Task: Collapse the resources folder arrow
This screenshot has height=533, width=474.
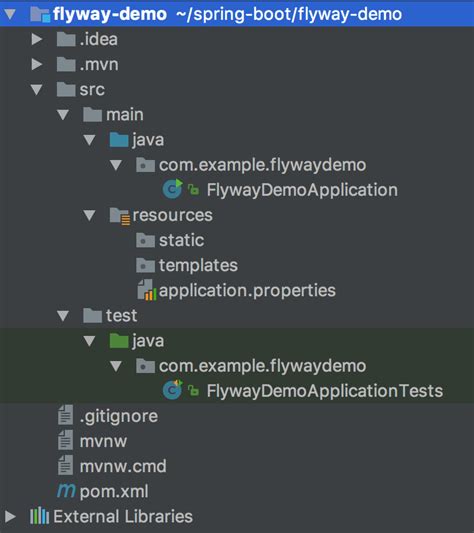Action: tap(89, 215)
